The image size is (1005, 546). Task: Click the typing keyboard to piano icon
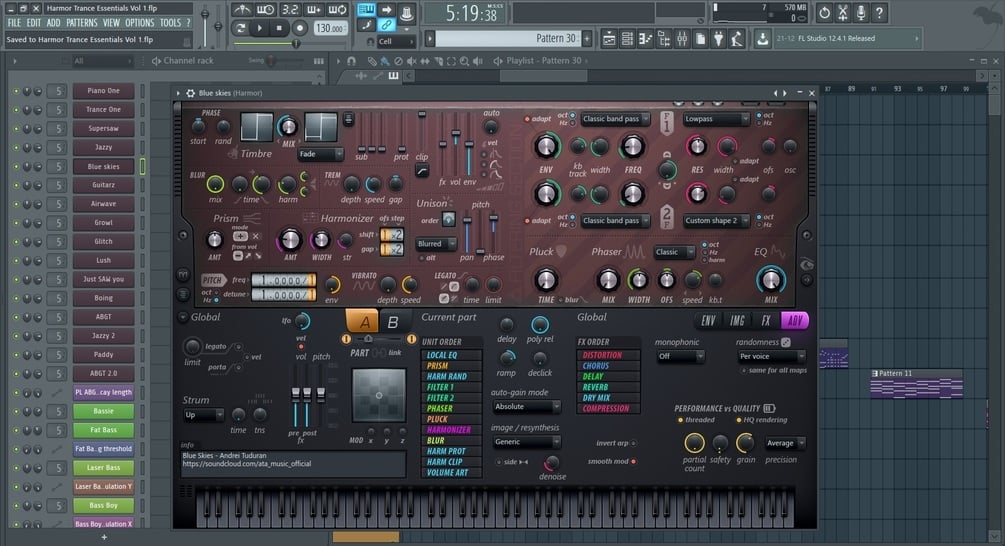point(366,10)
